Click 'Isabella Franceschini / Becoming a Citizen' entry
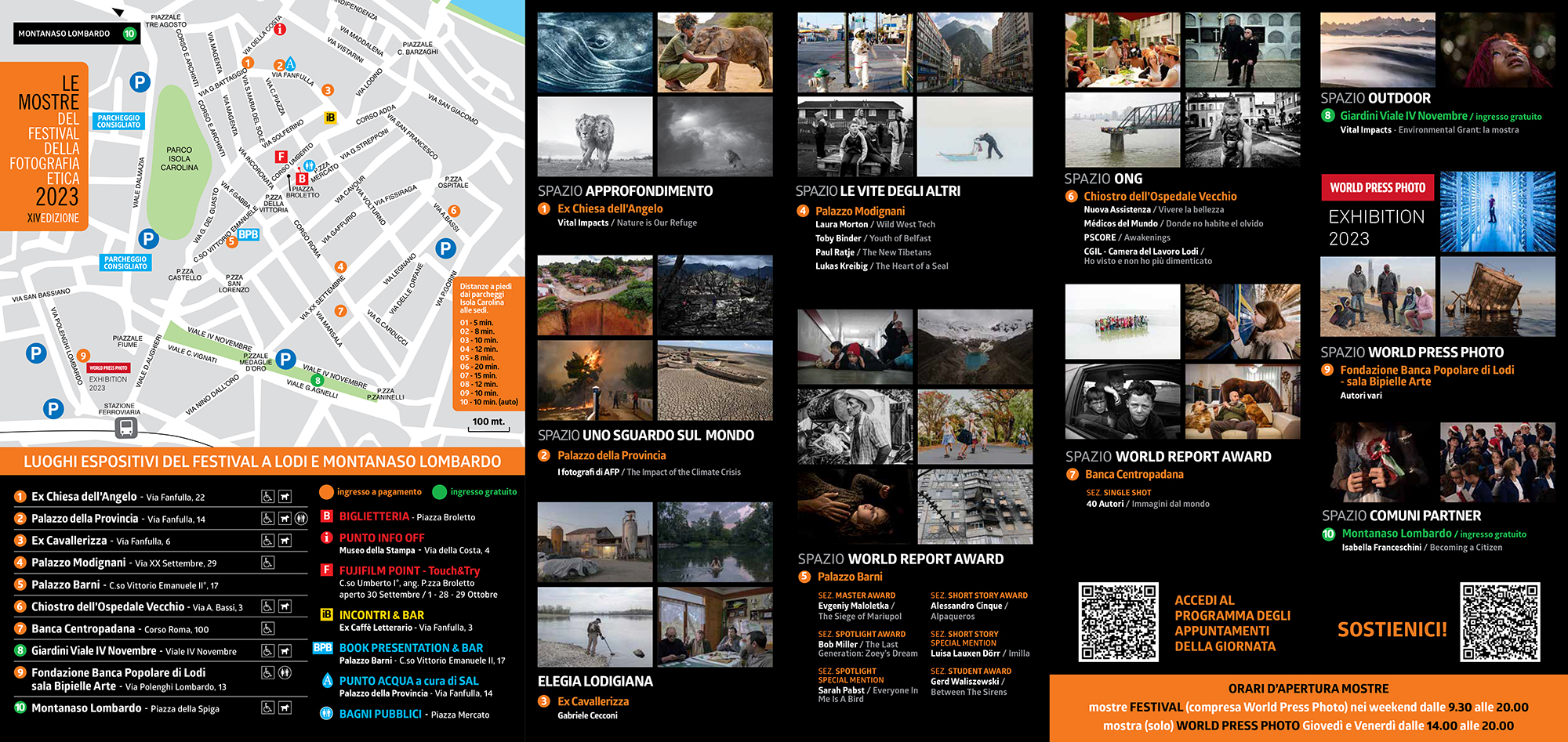The image size is (1568, 742). pos(1422,548)
